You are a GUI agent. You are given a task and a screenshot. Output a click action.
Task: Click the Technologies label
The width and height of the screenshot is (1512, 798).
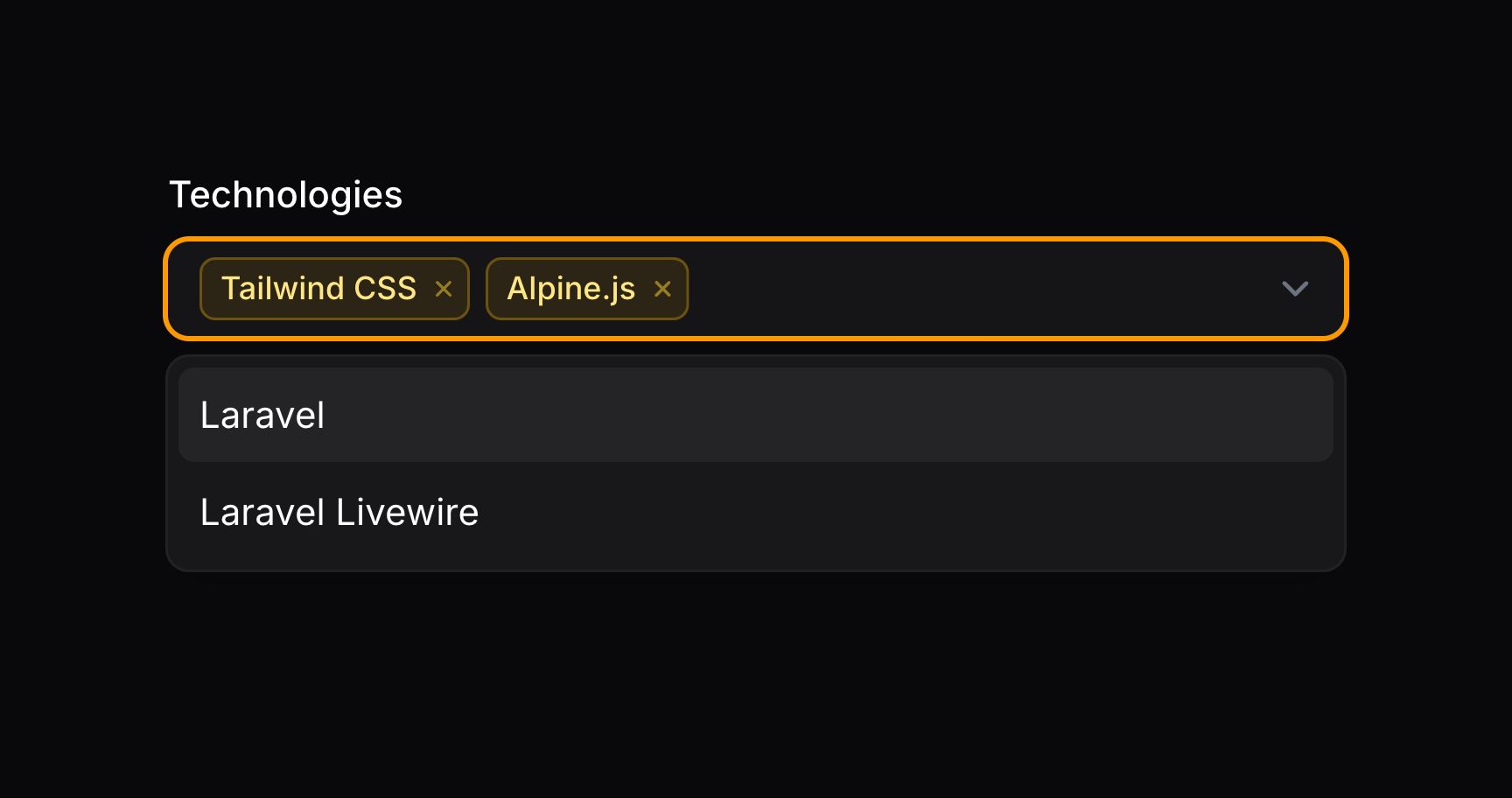[x=286, y=194]
